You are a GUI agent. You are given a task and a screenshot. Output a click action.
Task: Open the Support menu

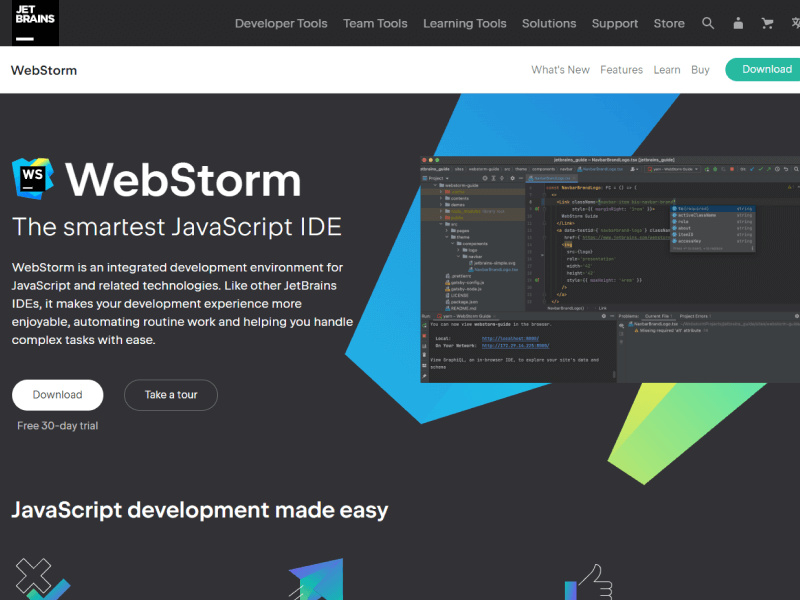(615, 23)
